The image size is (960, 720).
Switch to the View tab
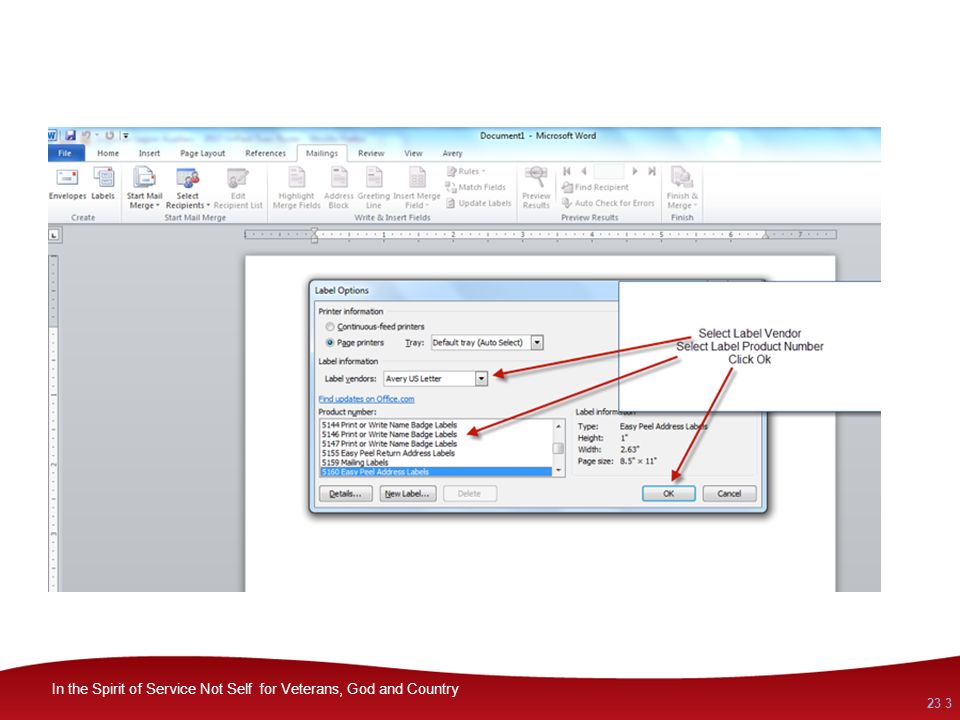pos(413,153)
